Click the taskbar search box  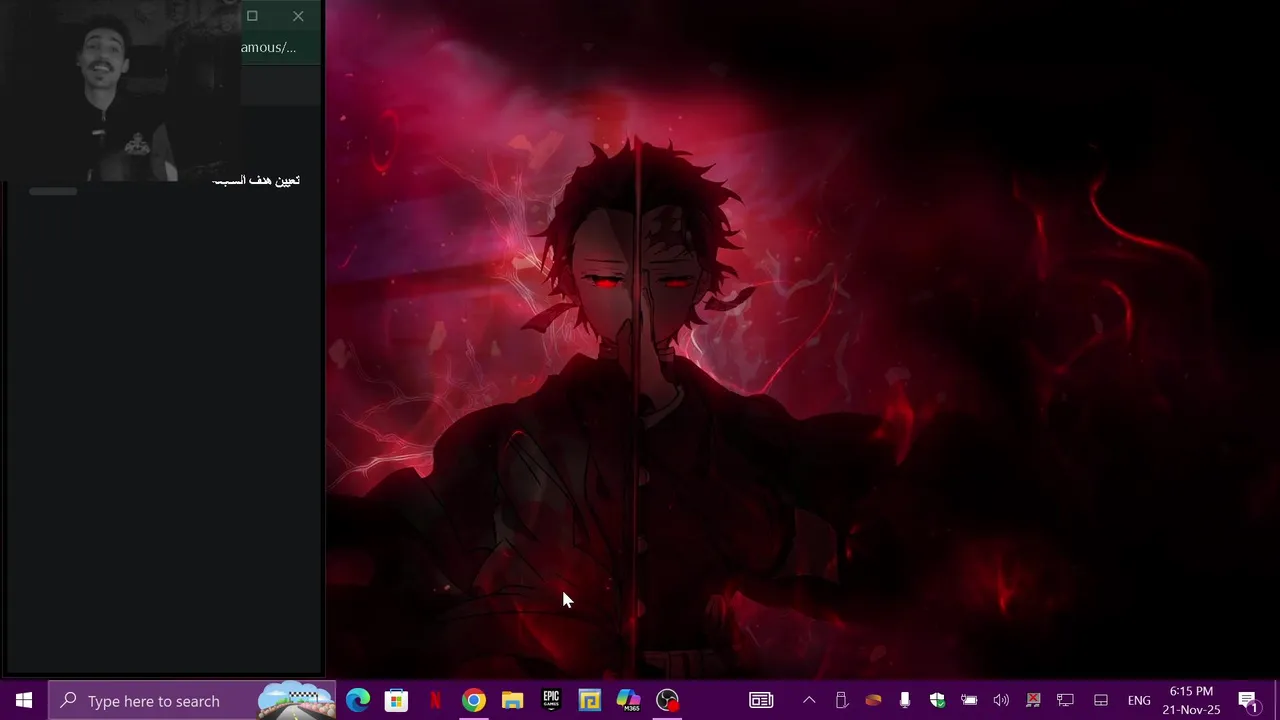click(x=192, y=701)
